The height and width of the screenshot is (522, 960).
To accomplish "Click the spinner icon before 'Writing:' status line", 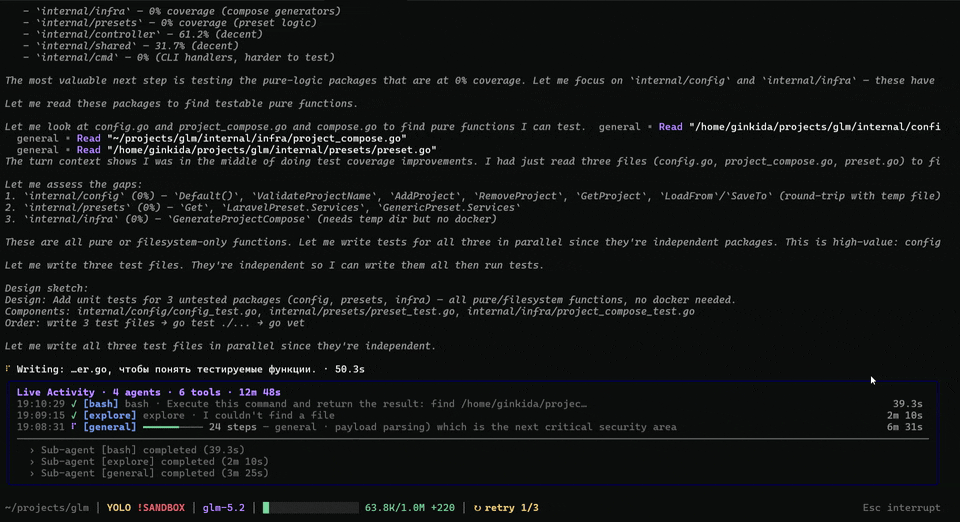I will (x=8, y=369).
